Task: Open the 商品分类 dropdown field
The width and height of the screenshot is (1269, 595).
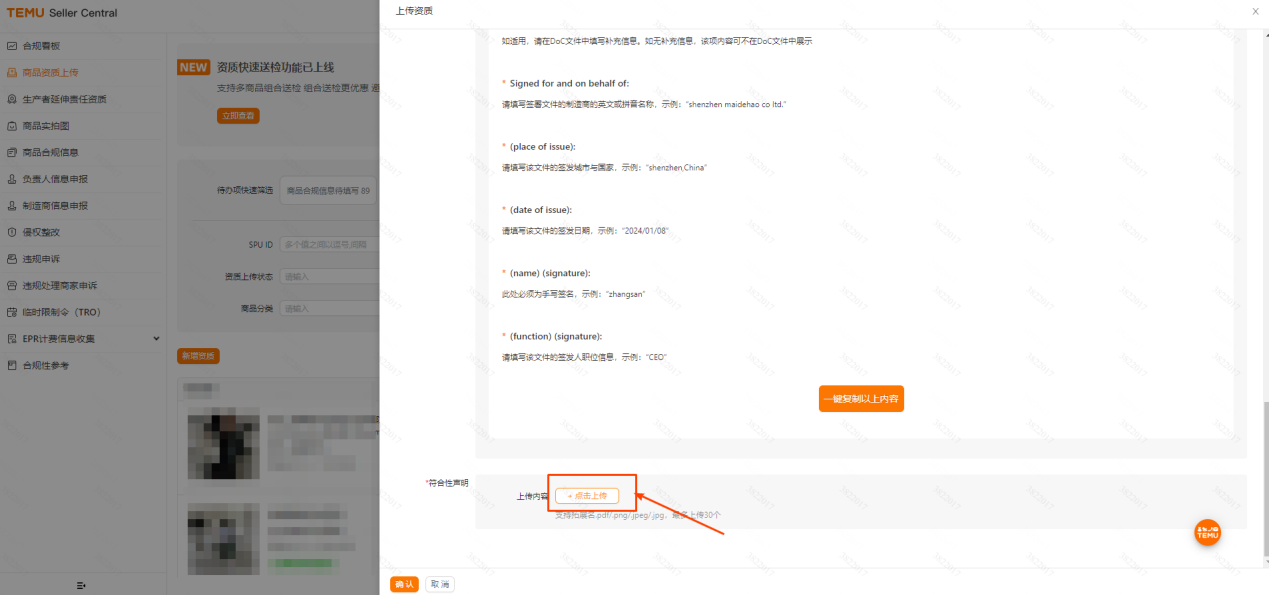Action: [x=329, y=308]
